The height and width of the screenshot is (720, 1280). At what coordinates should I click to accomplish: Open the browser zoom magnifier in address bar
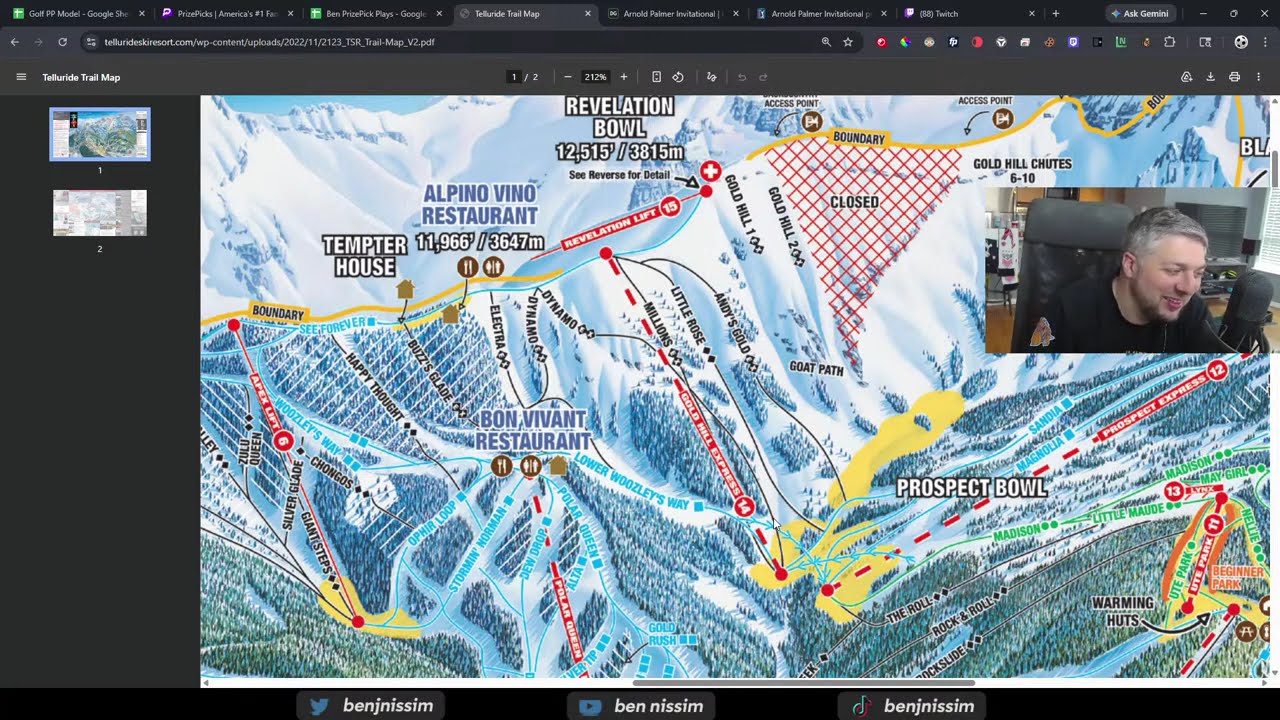pos(826,42)
